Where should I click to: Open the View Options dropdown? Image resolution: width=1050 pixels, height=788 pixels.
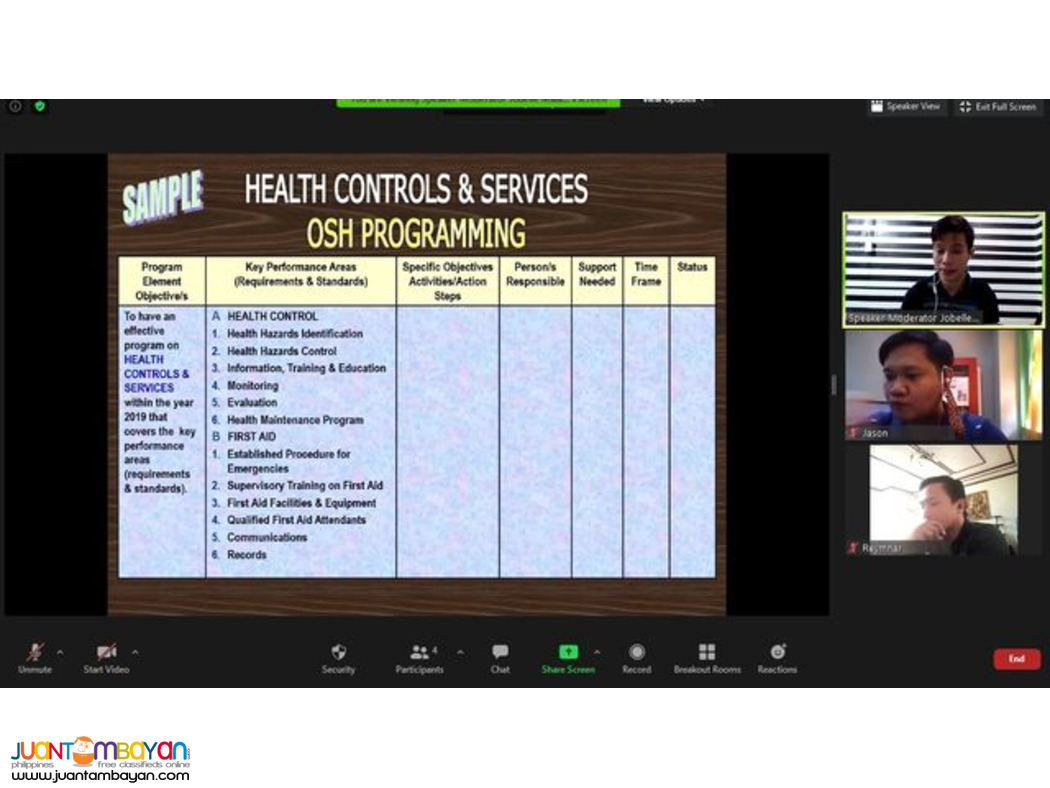[x=675, y=100]
